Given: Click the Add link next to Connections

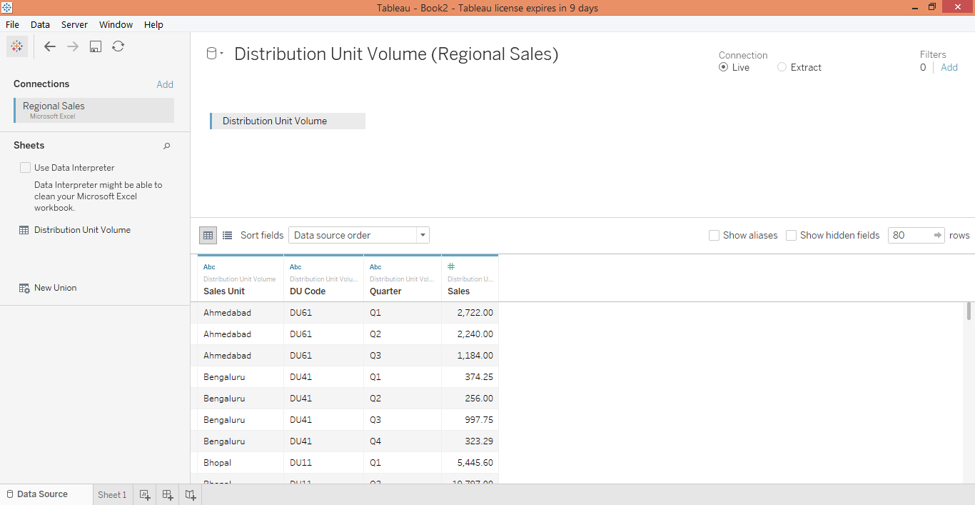Looking at the screenshot, I should pyautogui.click(x=165, y=85).
